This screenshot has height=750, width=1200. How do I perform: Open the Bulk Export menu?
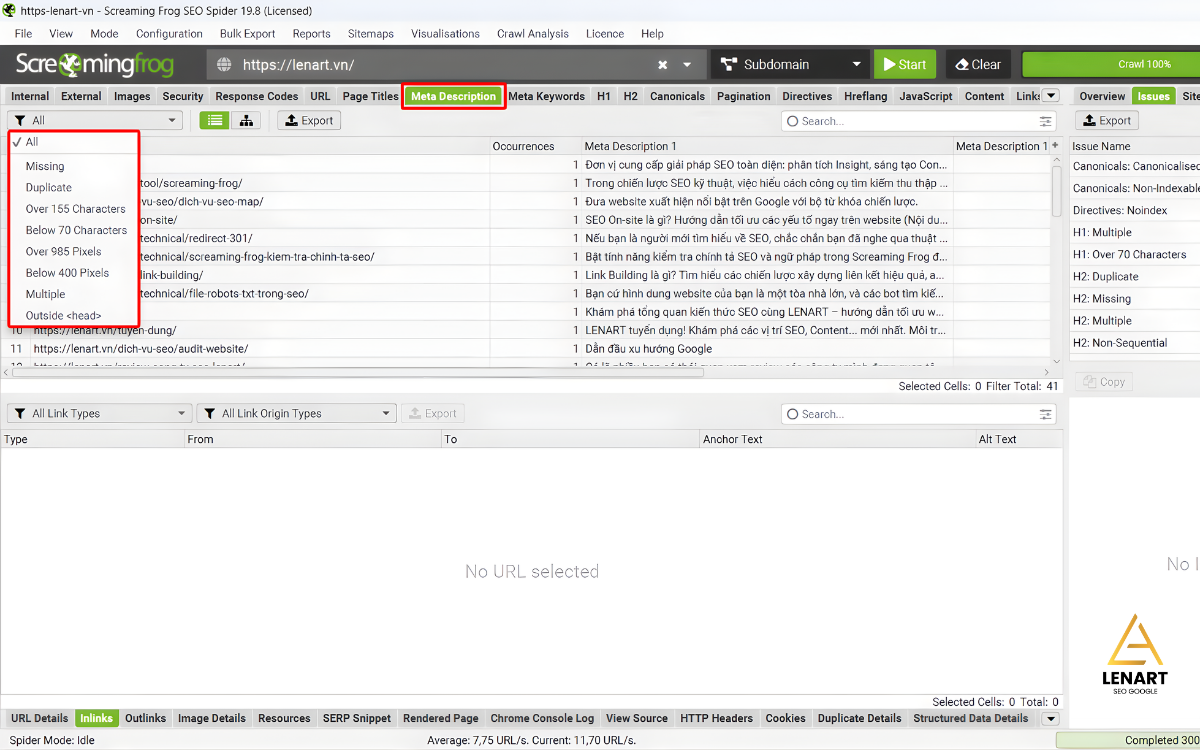(247, 34)
